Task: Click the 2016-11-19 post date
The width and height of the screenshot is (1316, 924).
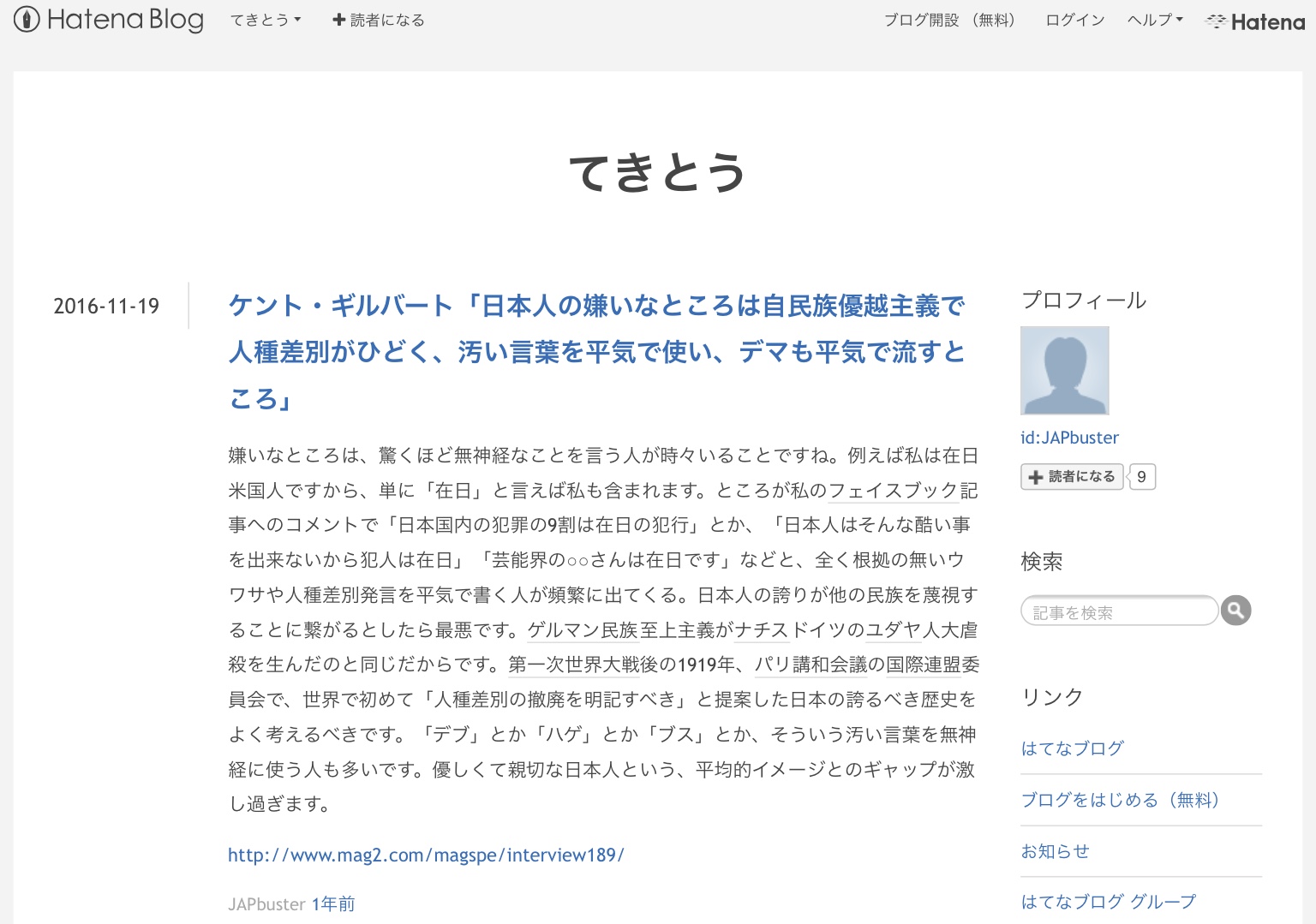Action: pyautogui.click(x=106, y=306)
